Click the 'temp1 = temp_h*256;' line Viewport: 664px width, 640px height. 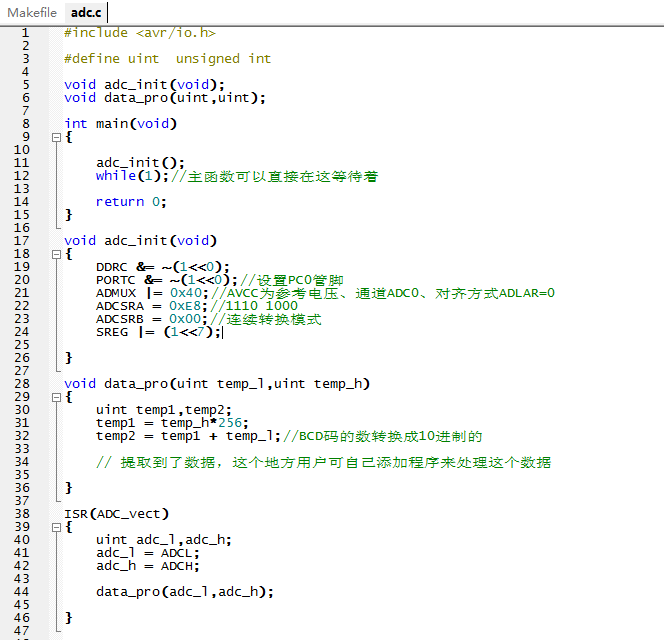(x=172, y=423)
